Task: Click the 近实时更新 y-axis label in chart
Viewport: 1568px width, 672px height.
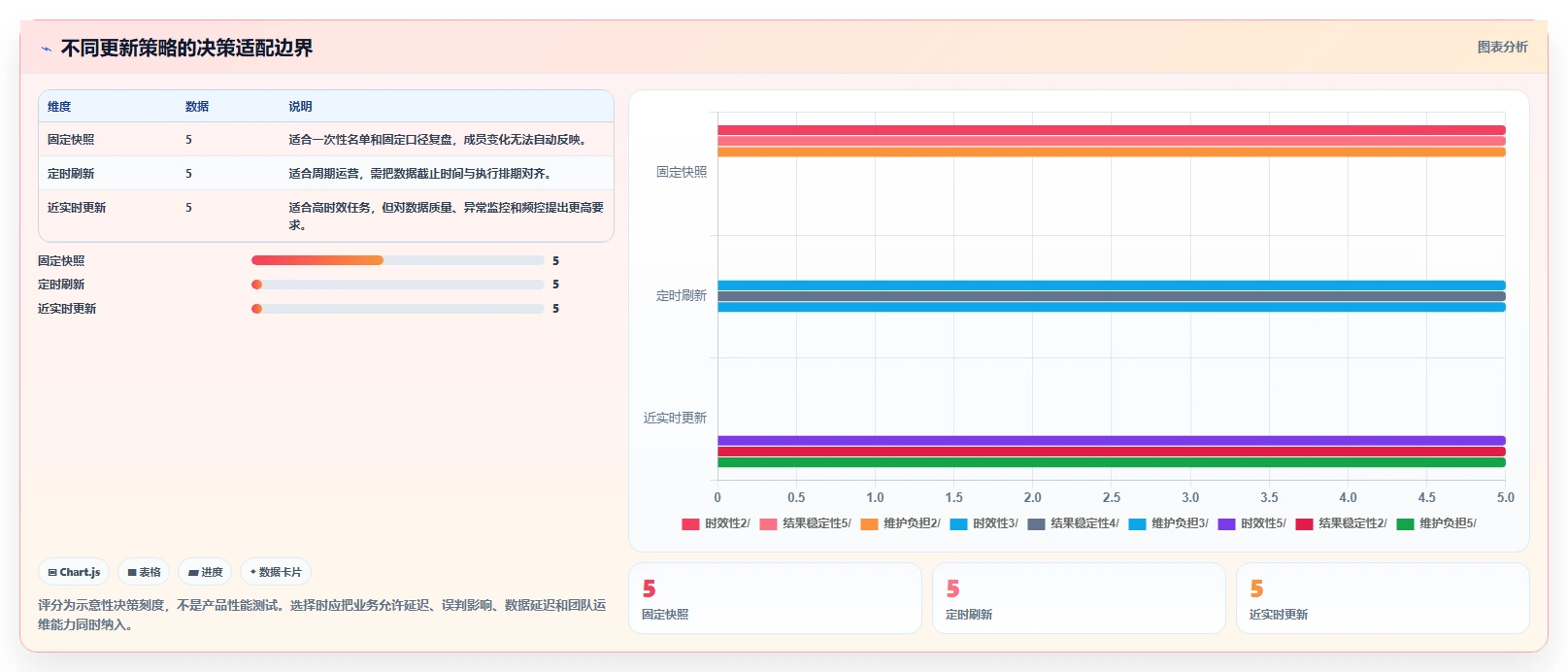Action: point(675,418)
